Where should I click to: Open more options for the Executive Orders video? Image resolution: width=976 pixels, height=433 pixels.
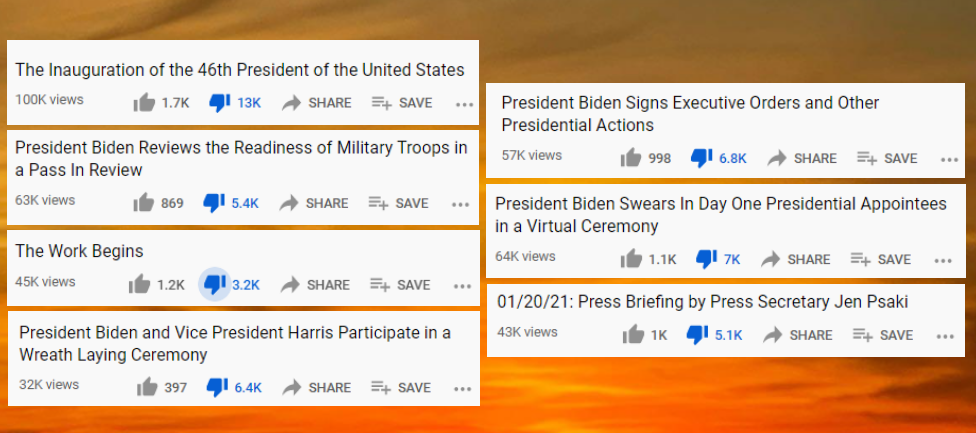949,159
